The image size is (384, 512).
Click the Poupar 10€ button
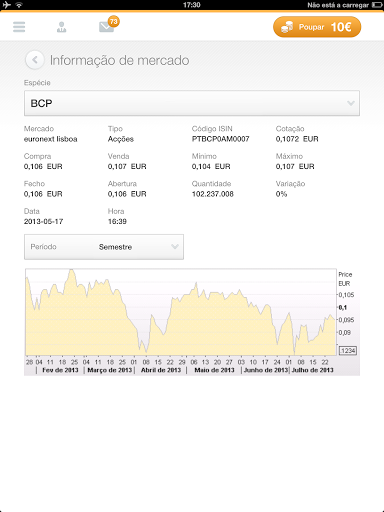(x=317, y=27)
